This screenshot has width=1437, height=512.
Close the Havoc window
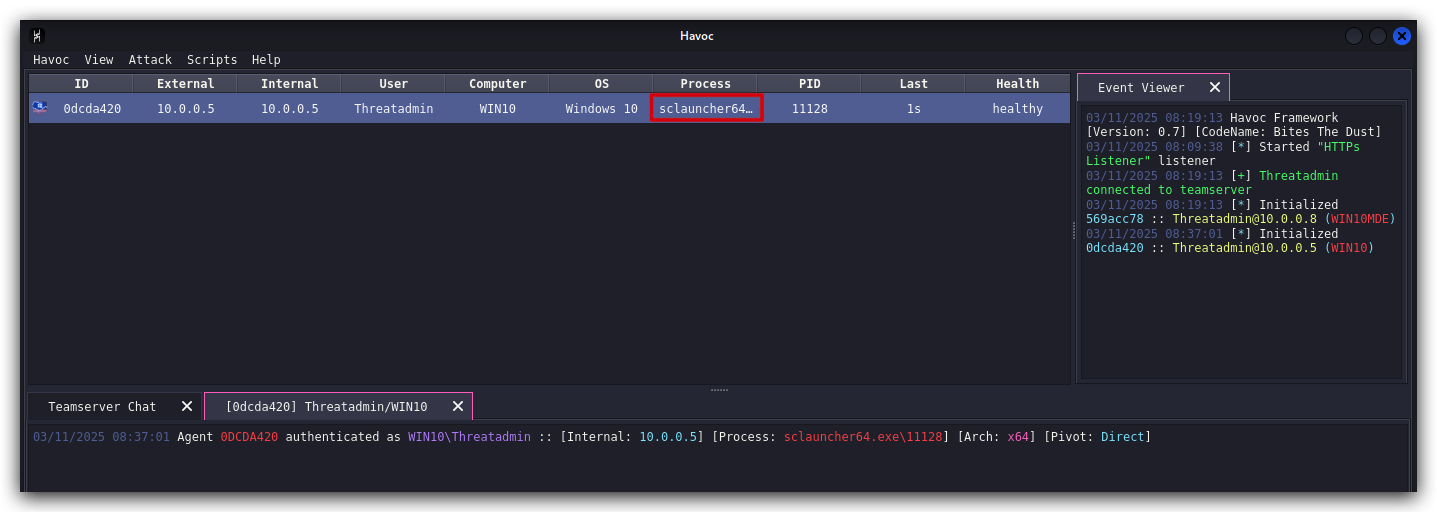tap(1402, 36)
